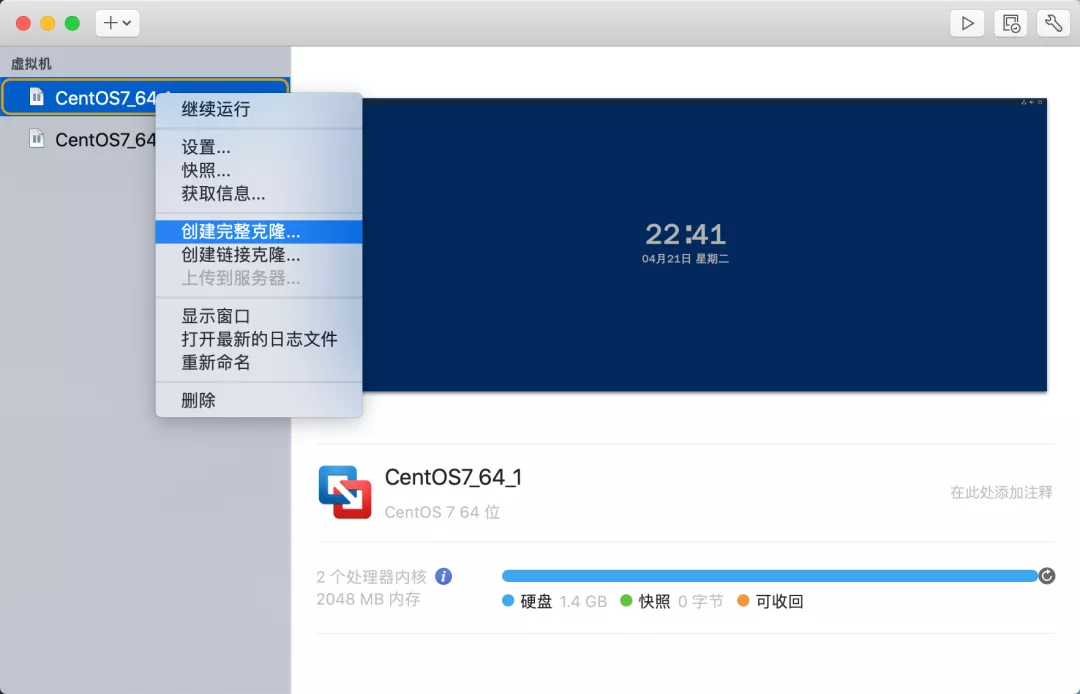The height and width of the screenshot is (694, 1080).
Task: Choose 设置... from context menu
Action: pos(259,147)
